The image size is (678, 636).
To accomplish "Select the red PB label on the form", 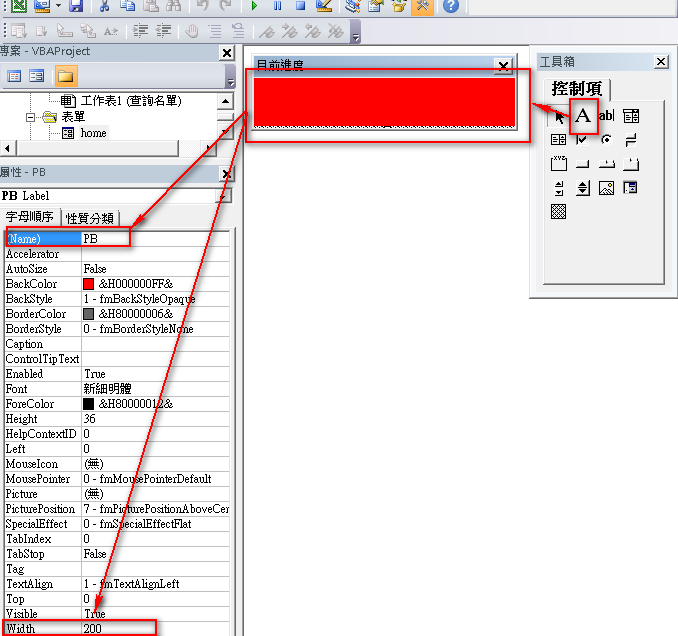I will 384,102.
